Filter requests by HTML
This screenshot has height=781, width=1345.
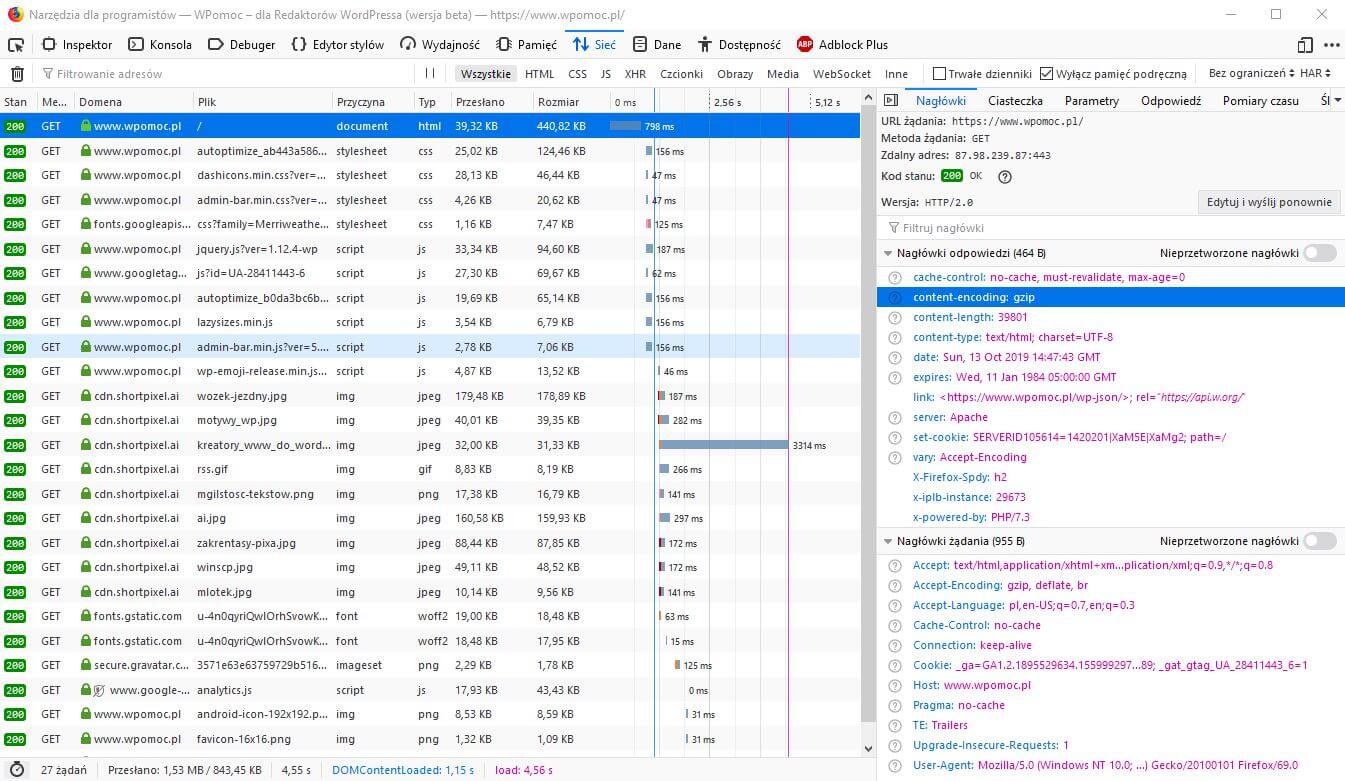pyautogui.click(x=539, y=74)
